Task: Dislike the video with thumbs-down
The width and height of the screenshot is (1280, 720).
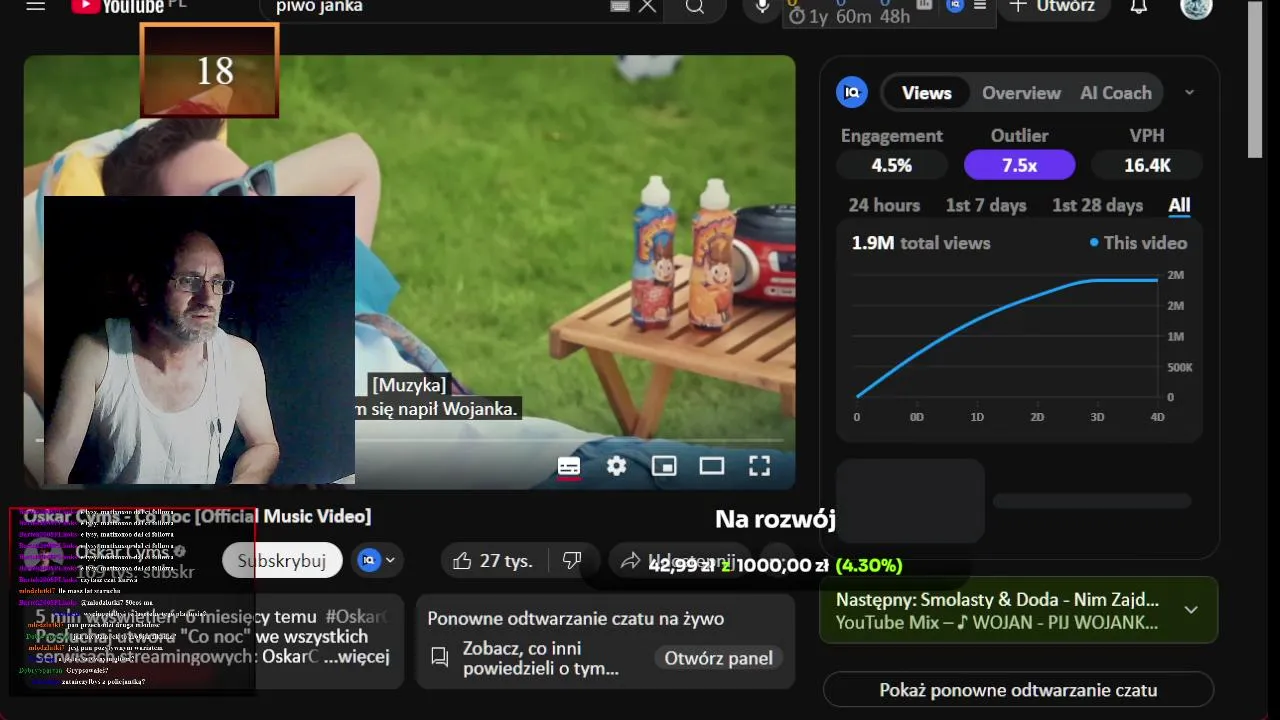Action: pos(572,561)
